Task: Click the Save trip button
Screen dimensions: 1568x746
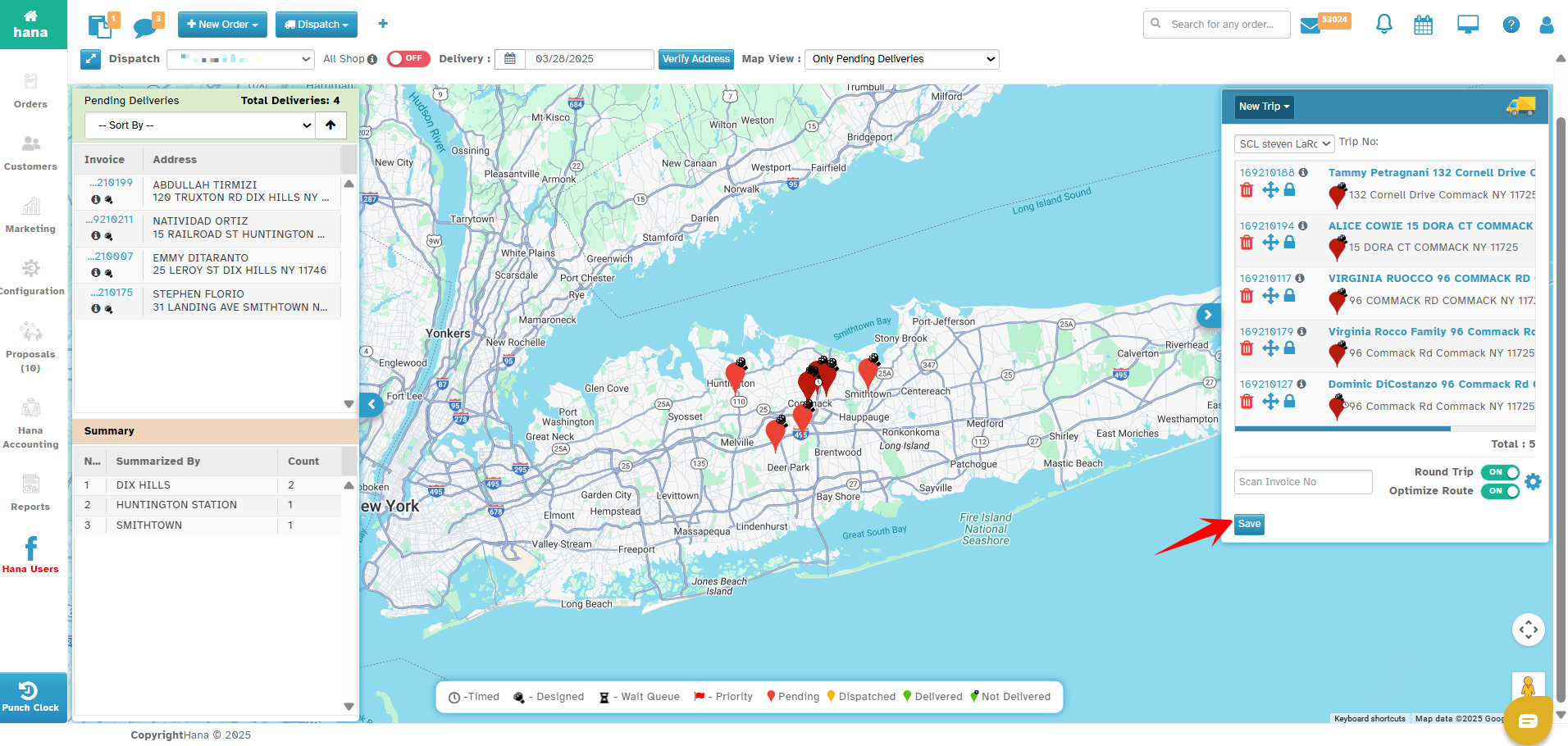Action: [x=1249, y=525]
